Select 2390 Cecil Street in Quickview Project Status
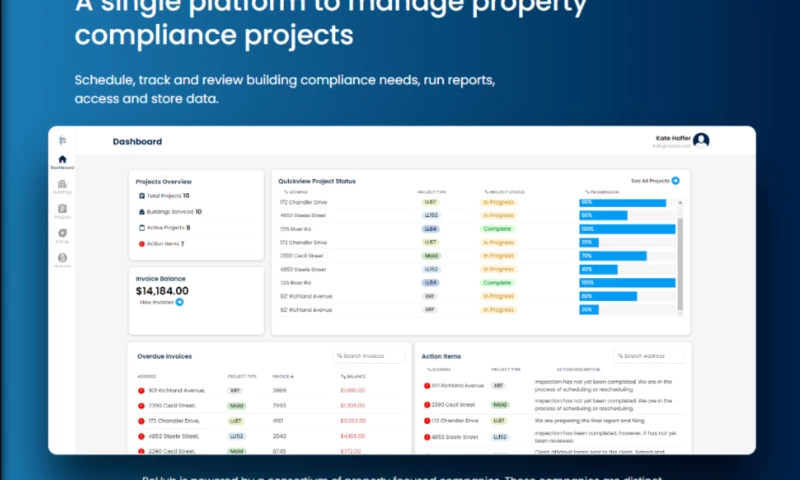 coord(302,256)
